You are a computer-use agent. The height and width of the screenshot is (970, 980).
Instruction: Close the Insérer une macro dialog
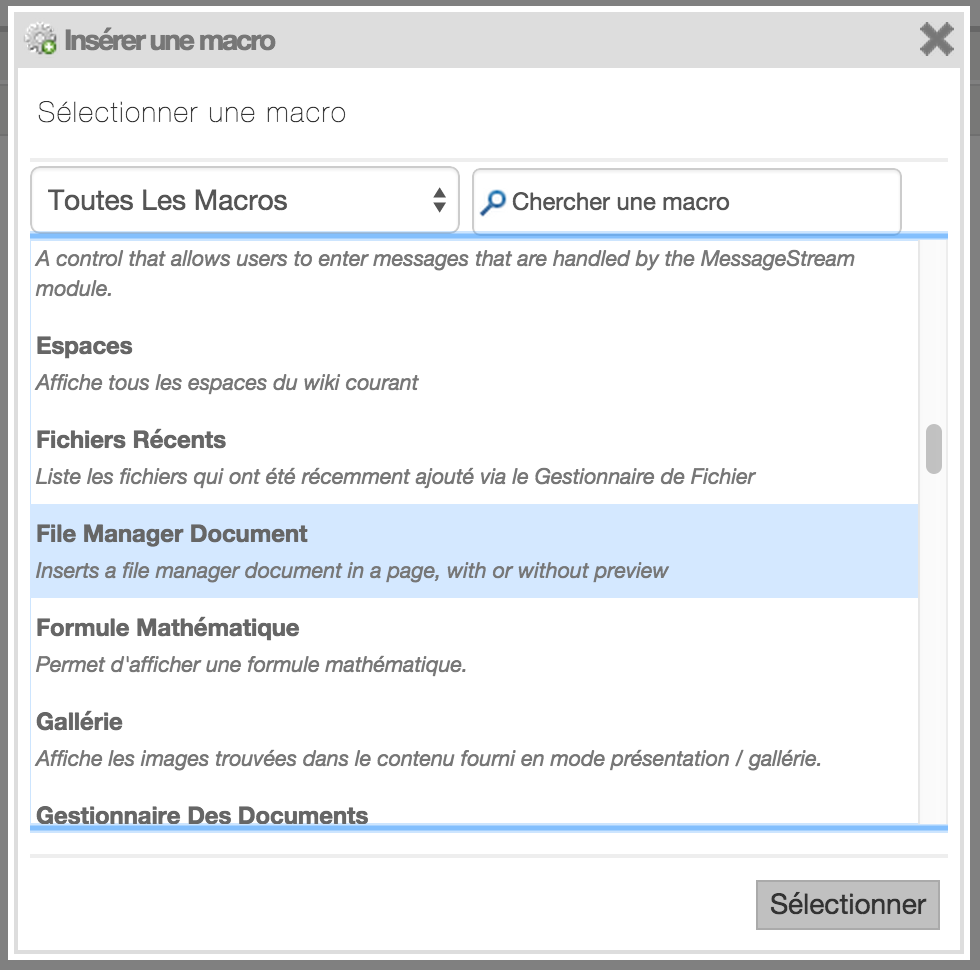point(936,39)
